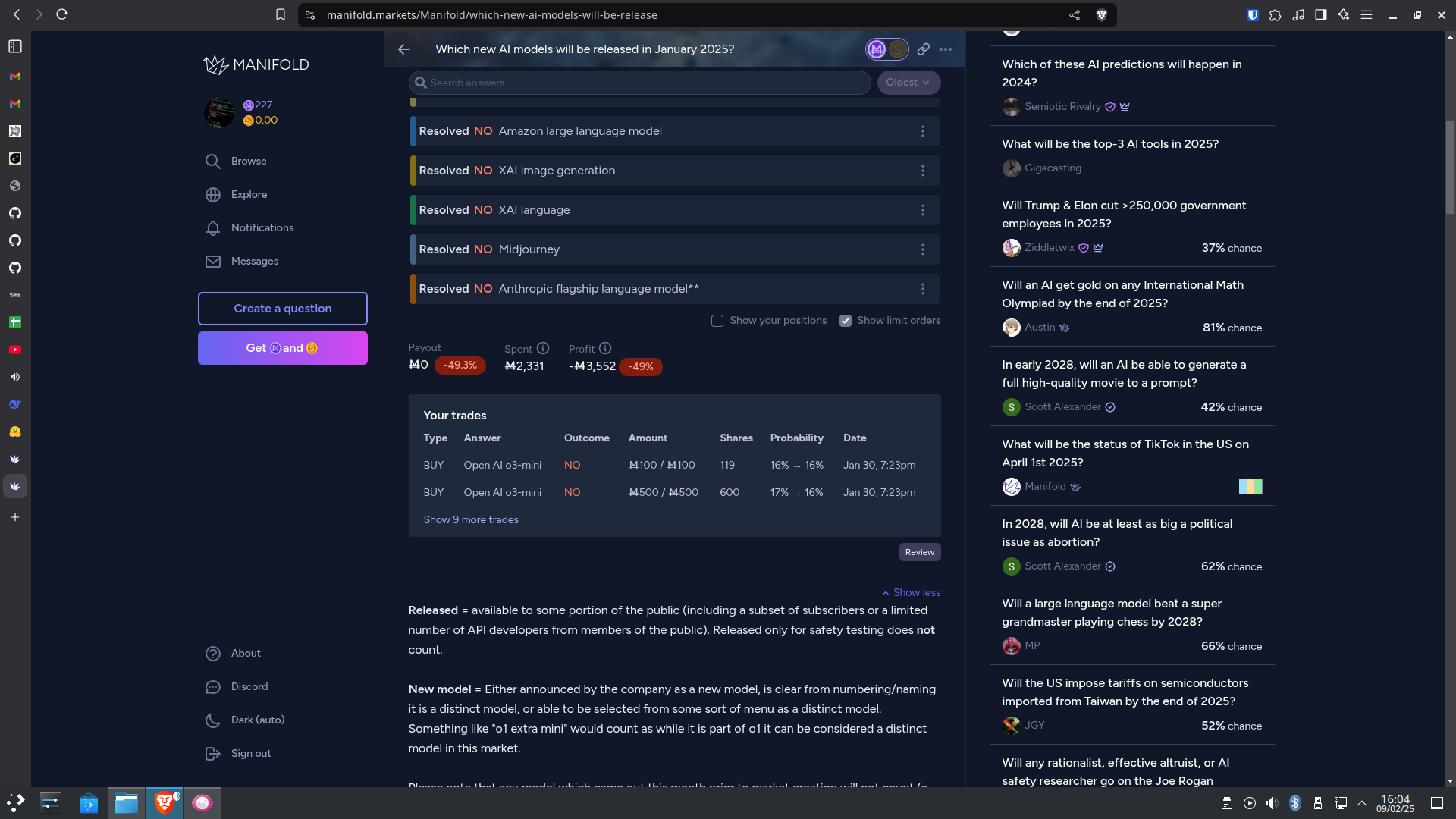Open the market options three-dot menu
1456x819 pixels.
click(946, 49)
